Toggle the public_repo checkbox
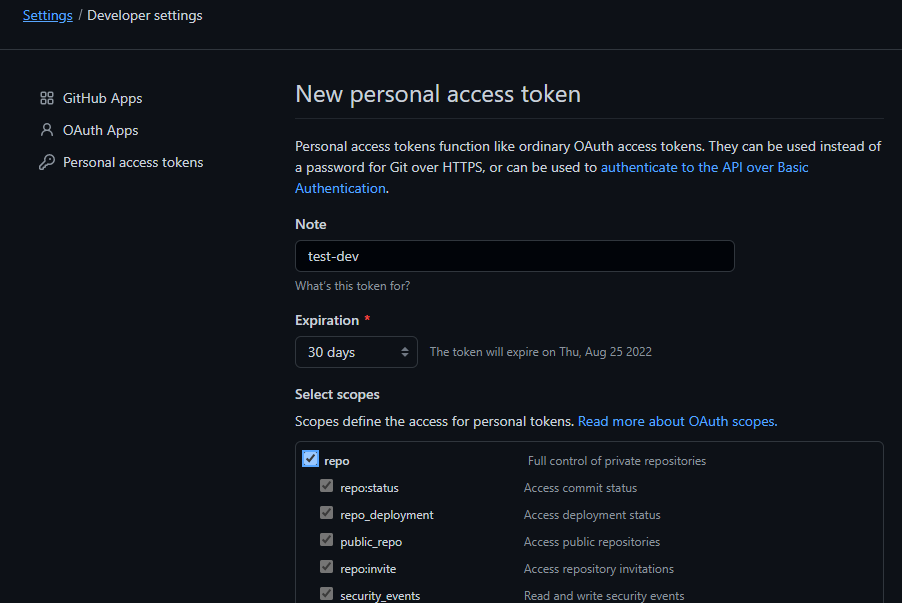 click(x=327, y=540)
